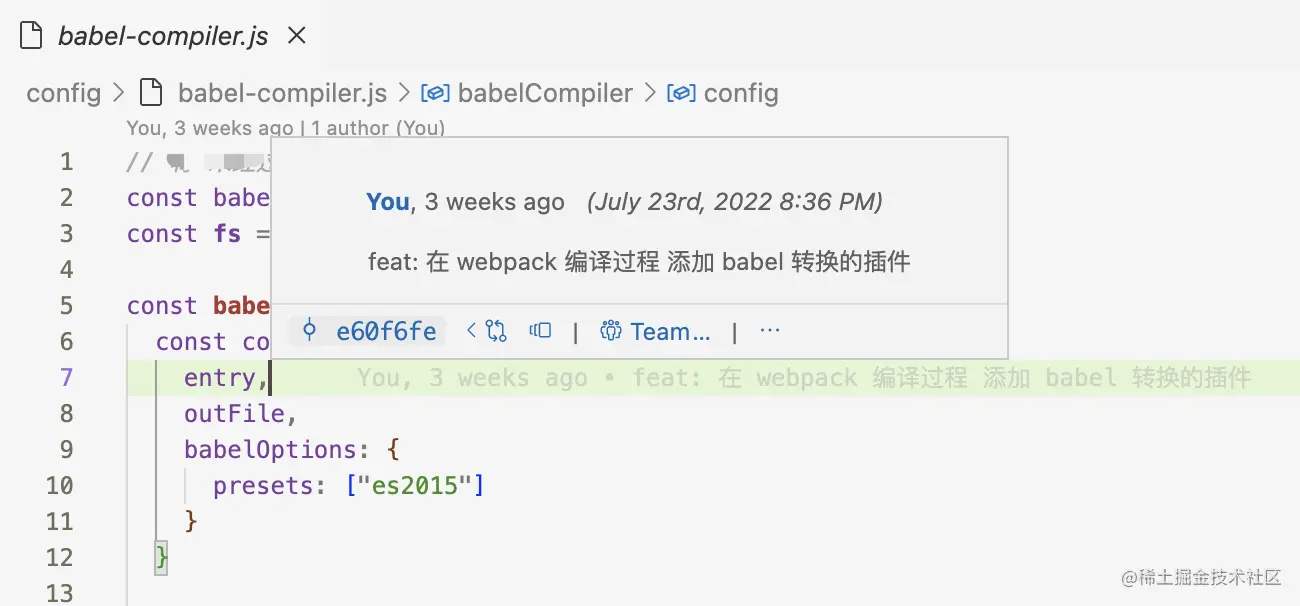Show more actions ellipsis in hover
The height and width of the screenshot is (606, 1300).
pyautogui.click(x=770, y=331)
